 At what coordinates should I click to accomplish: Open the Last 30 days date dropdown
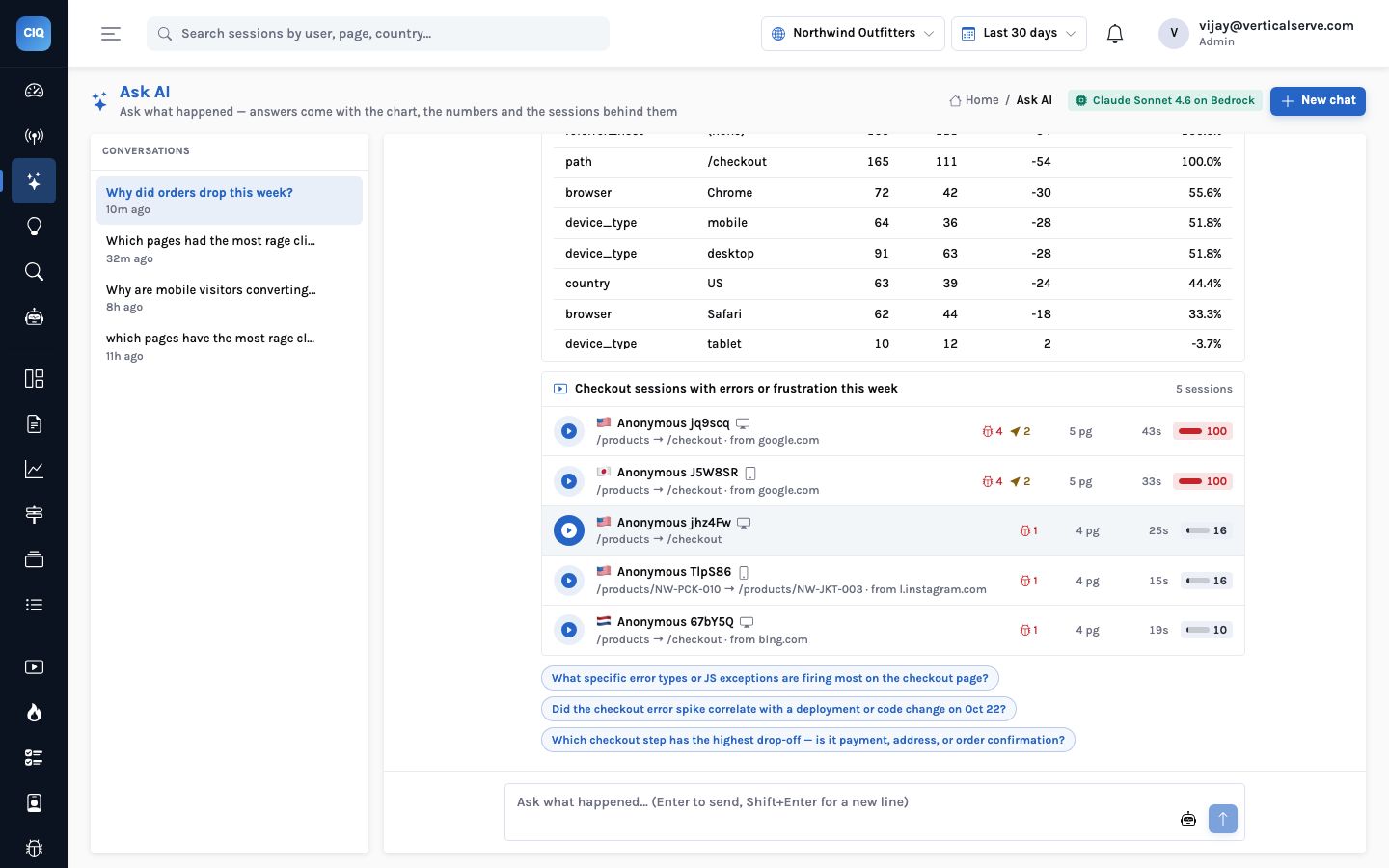pyautogui.click(x=1019, y=33)
